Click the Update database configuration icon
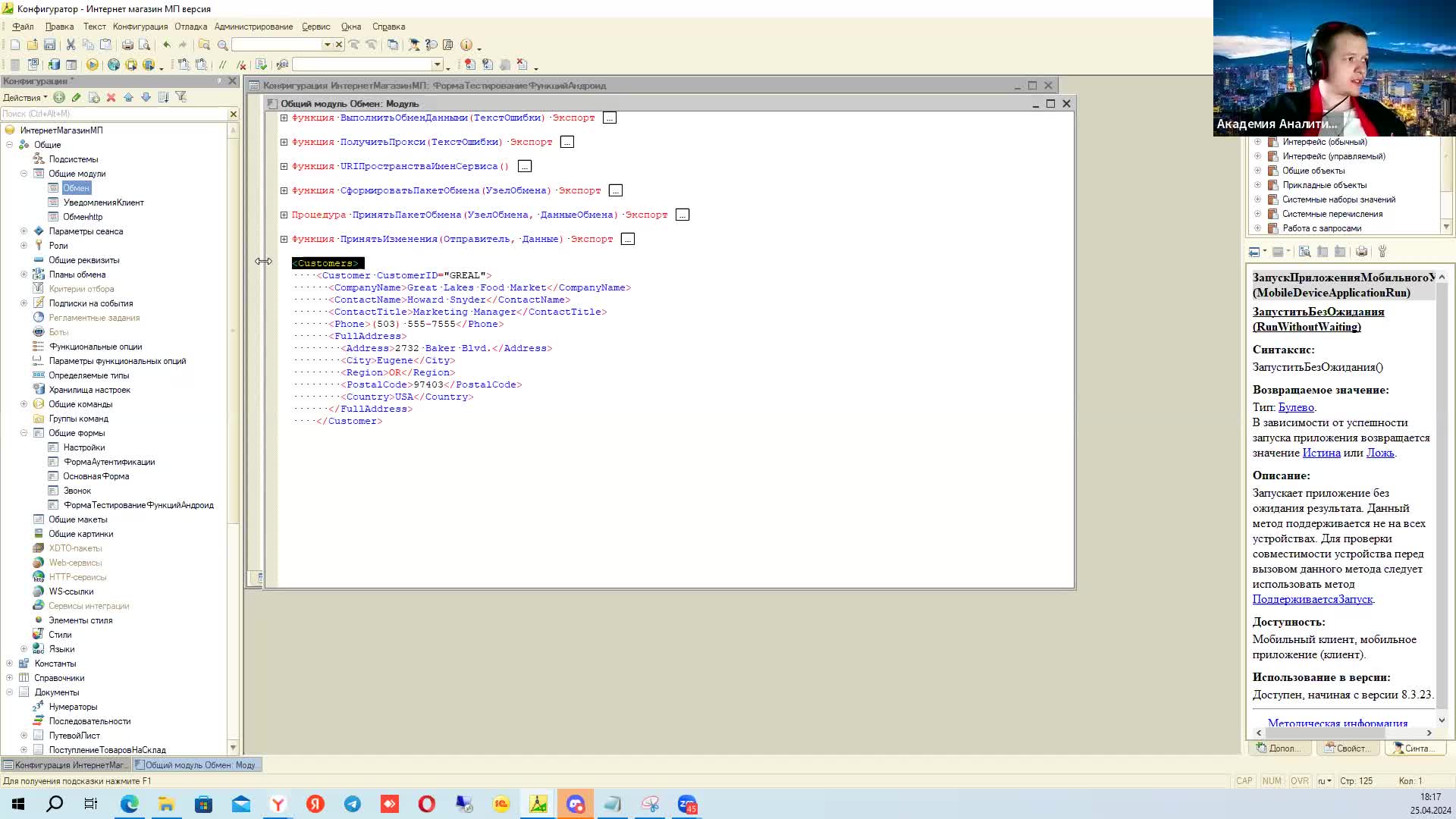1456x819 pixels. tap(55, 64)
